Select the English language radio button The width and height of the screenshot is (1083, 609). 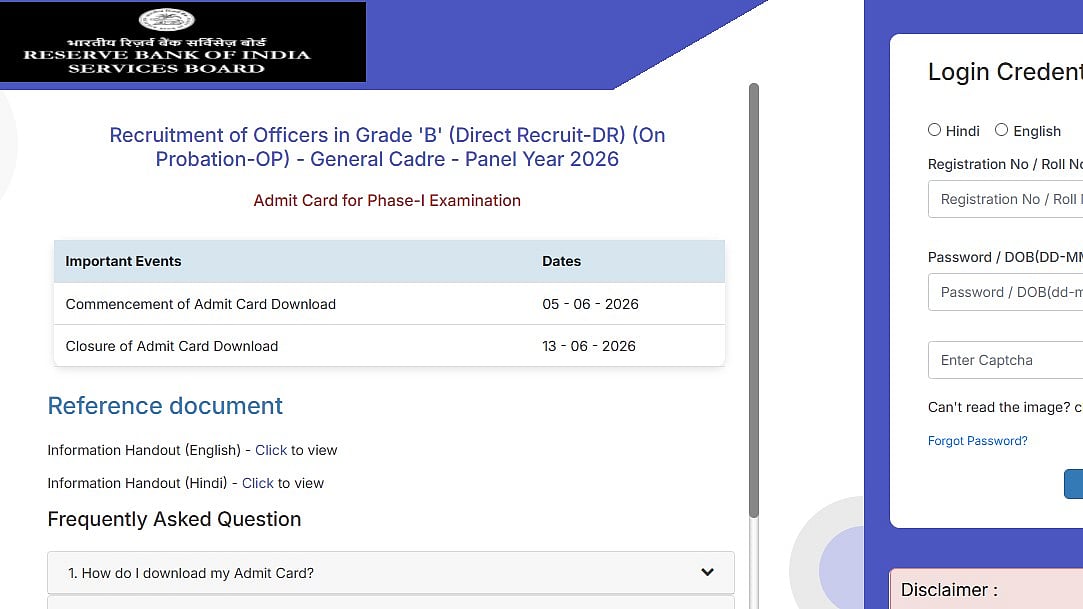(1001, 130)
